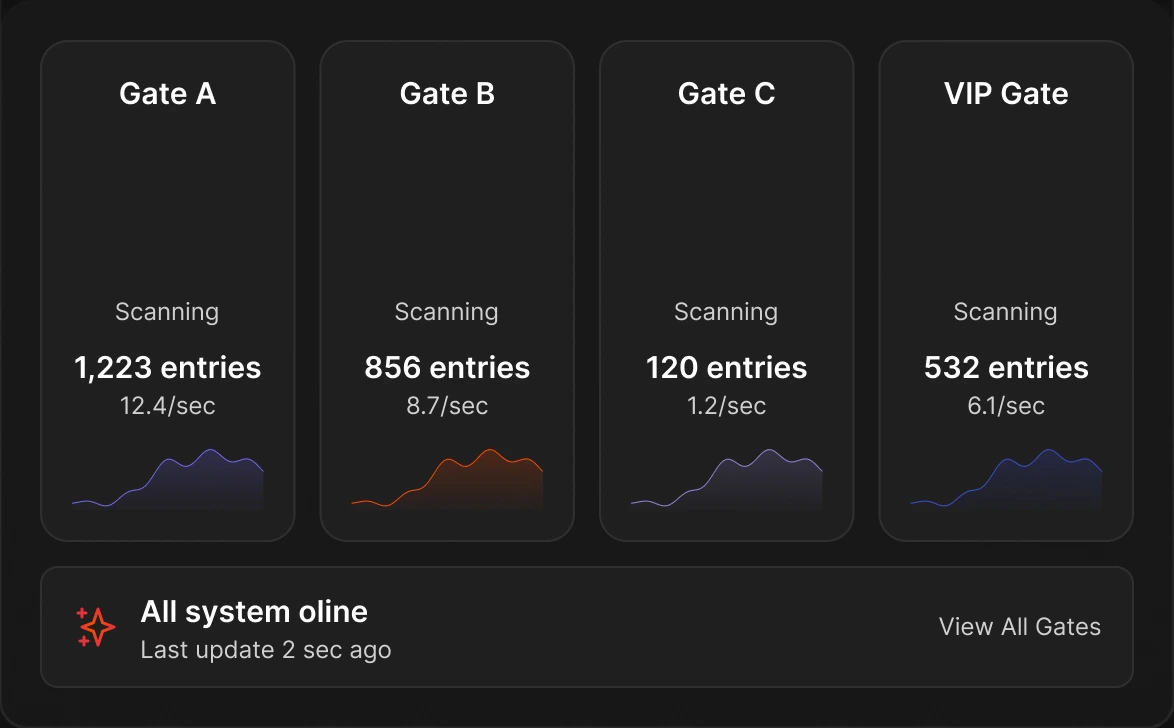Click Gate B orange sparkline chart

[x=447, y=480]
